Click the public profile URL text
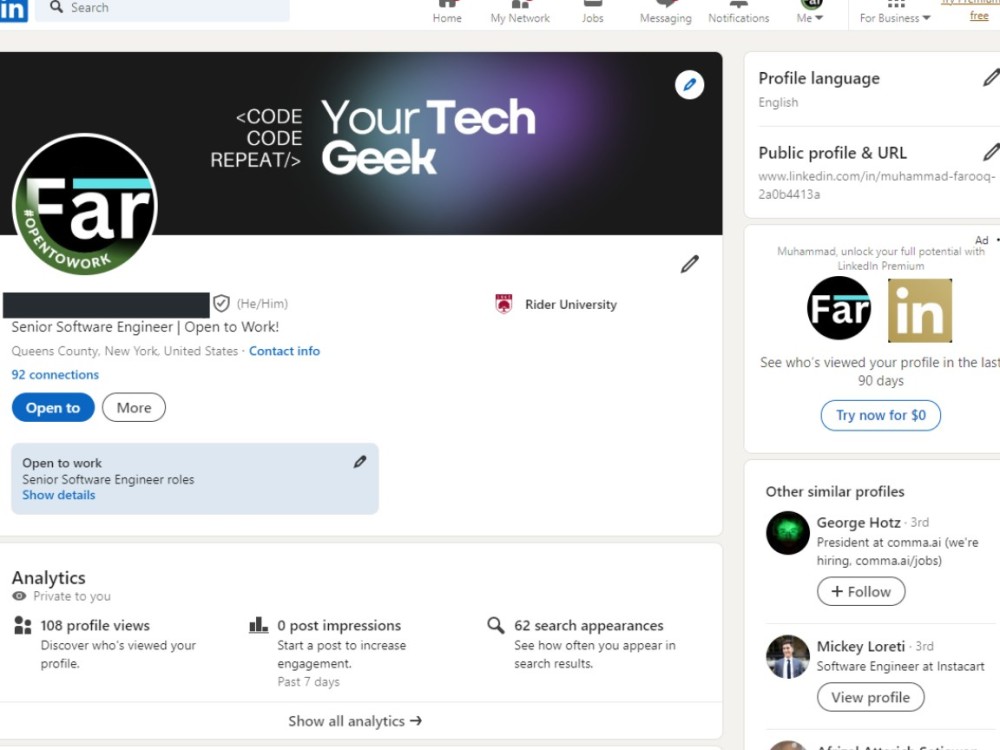This screenshot has width=1000, height=750. (877, 185)
